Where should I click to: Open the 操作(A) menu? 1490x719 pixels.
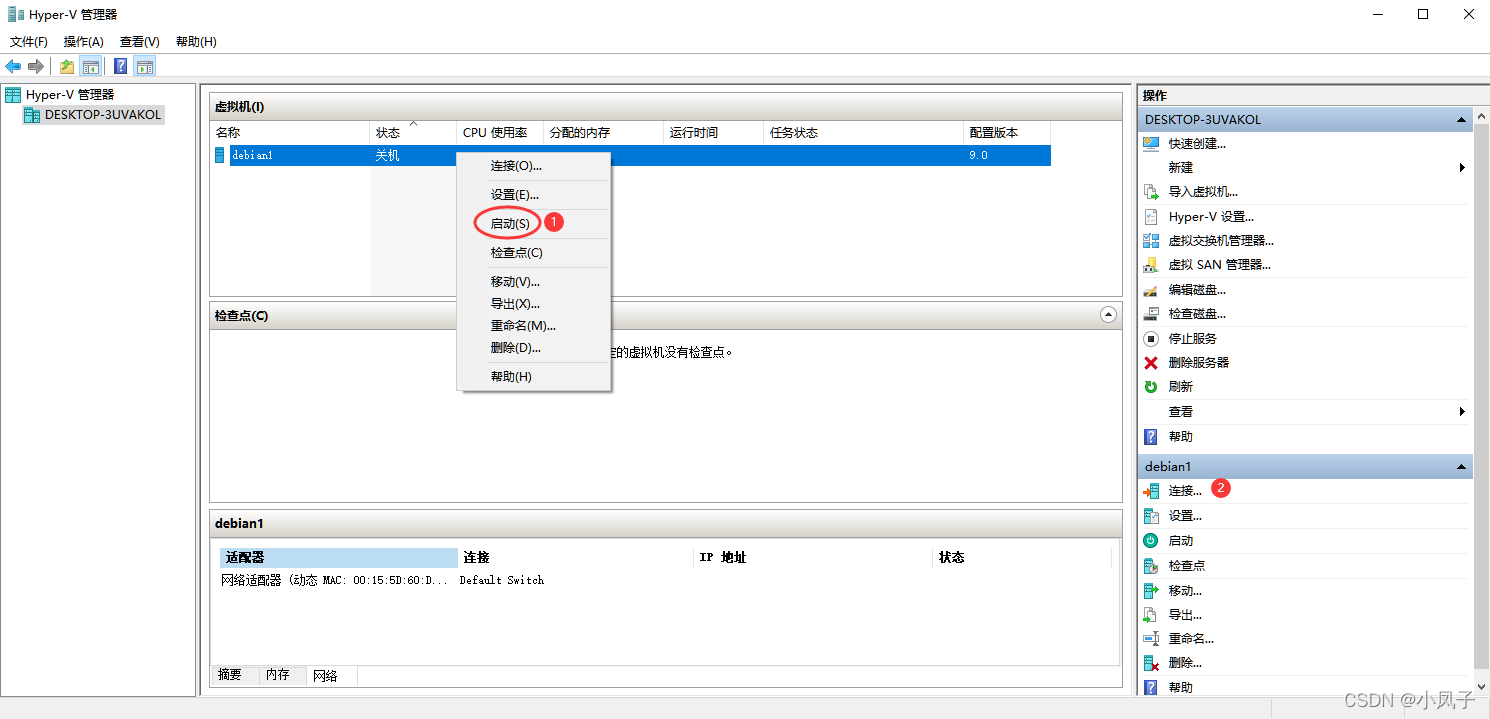click(x=84, y=42)
